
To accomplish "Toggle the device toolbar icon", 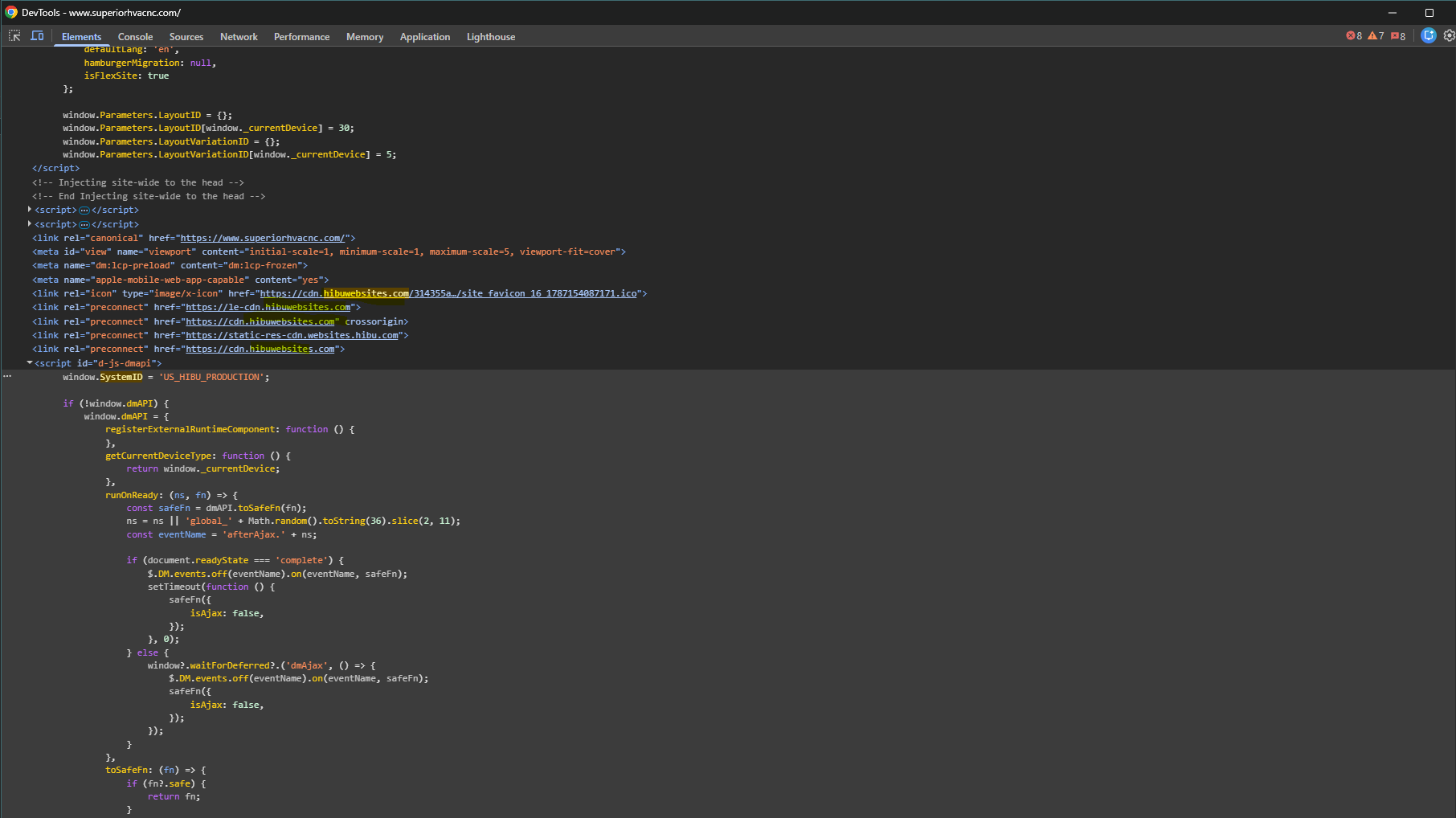I will pos(37,36).
